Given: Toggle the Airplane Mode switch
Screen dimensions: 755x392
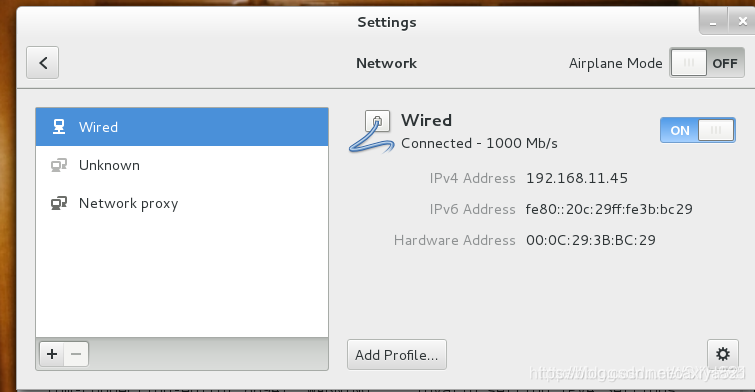Looking at the screenshot, I should coord(707,63).
